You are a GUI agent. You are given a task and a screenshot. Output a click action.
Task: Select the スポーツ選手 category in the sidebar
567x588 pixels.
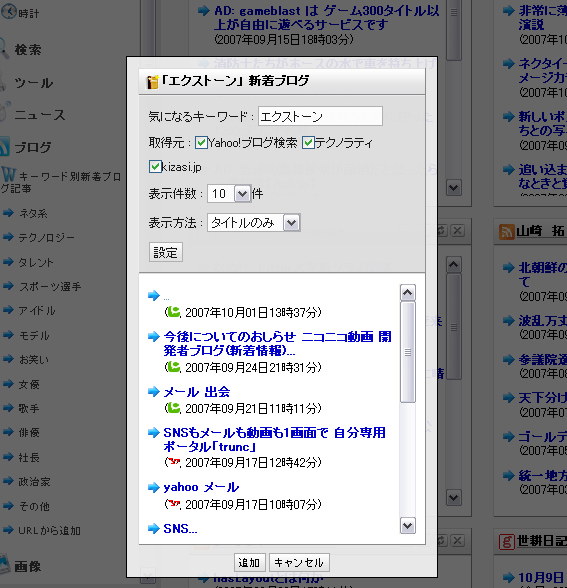(x=50, y=286)
